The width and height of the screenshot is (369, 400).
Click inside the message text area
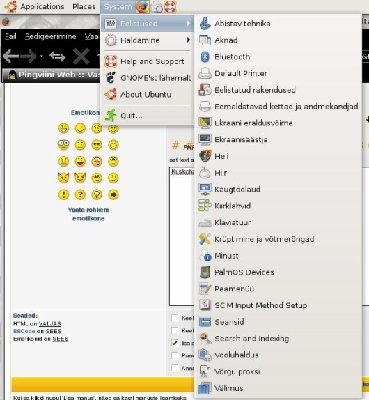click(x=182, y=236)
